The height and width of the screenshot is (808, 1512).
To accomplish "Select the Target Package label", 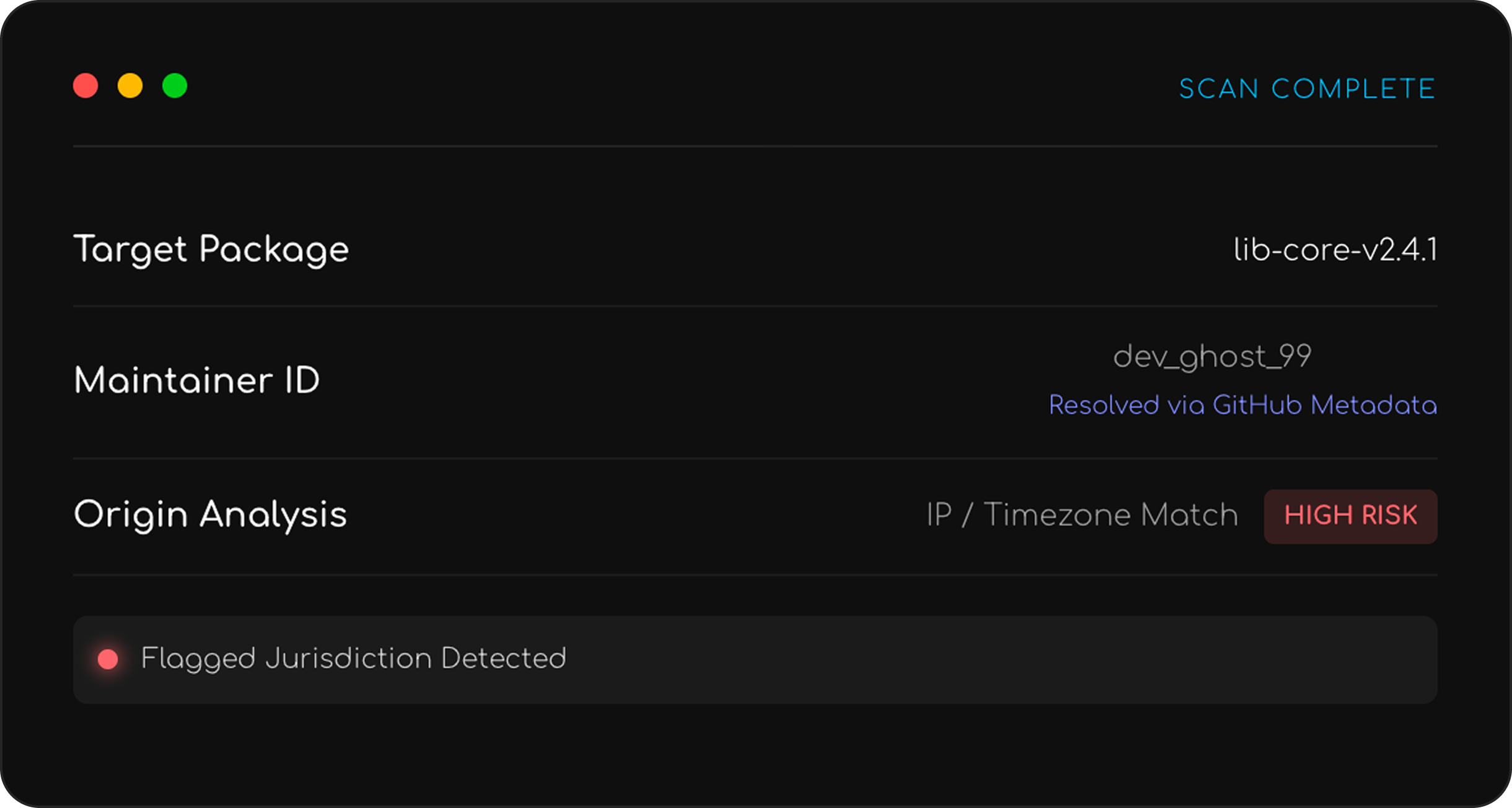I will pos(211,250).
